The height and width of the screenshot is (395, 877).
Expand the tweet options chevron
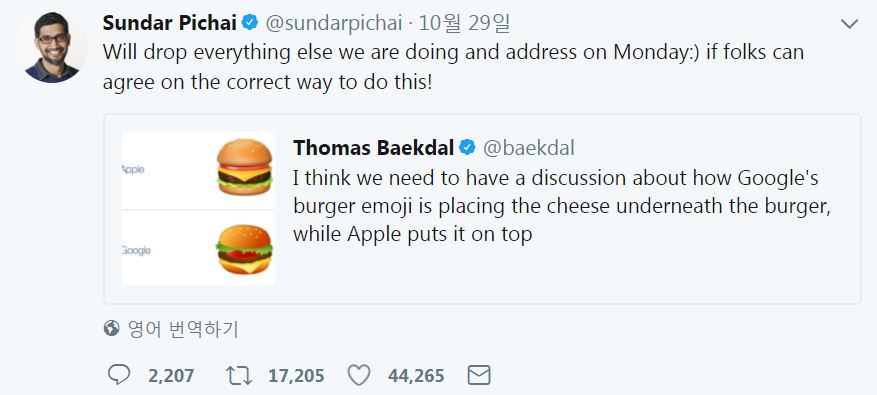(x=850, y=24)
